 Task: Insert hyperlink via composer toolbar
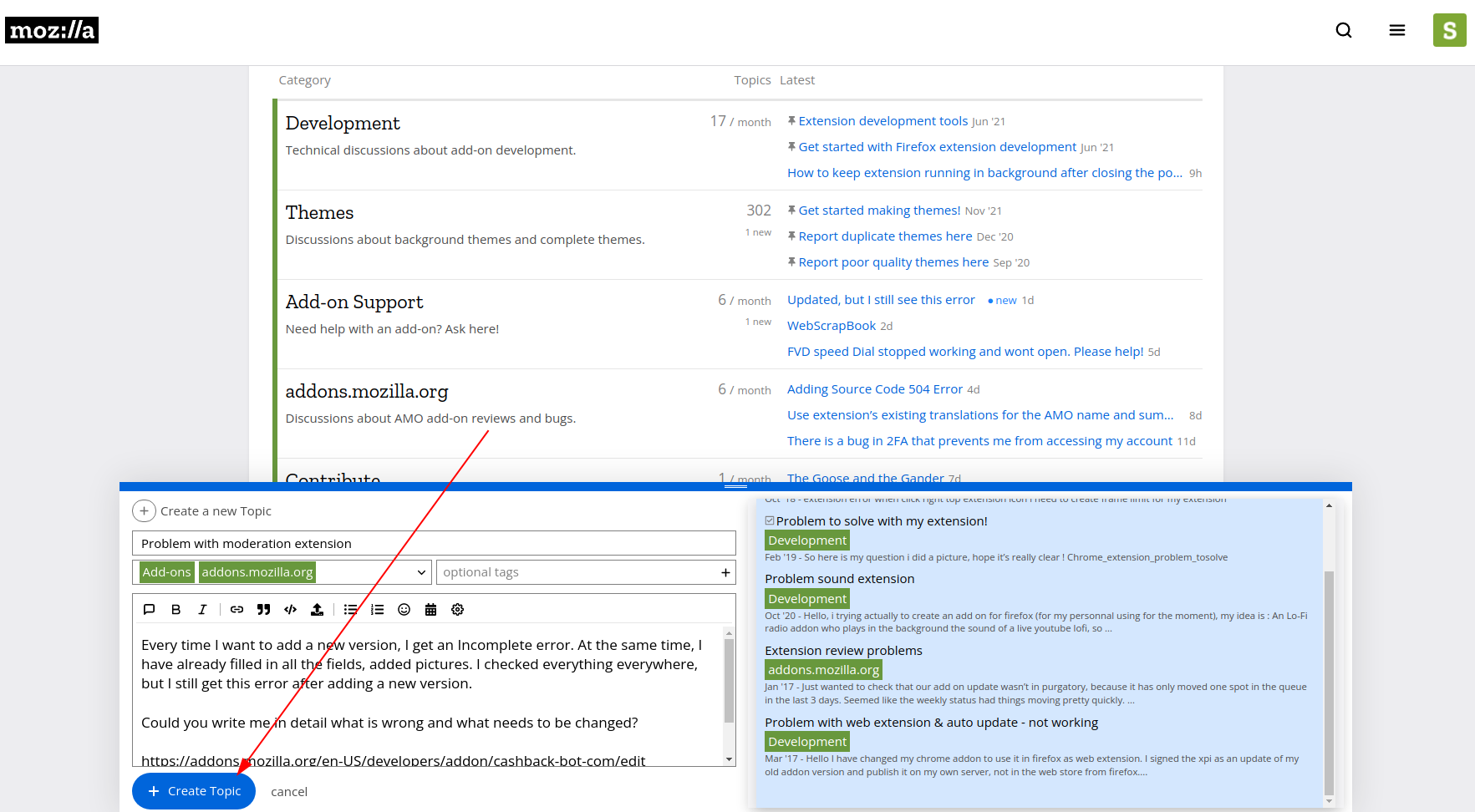click(237, 610)
